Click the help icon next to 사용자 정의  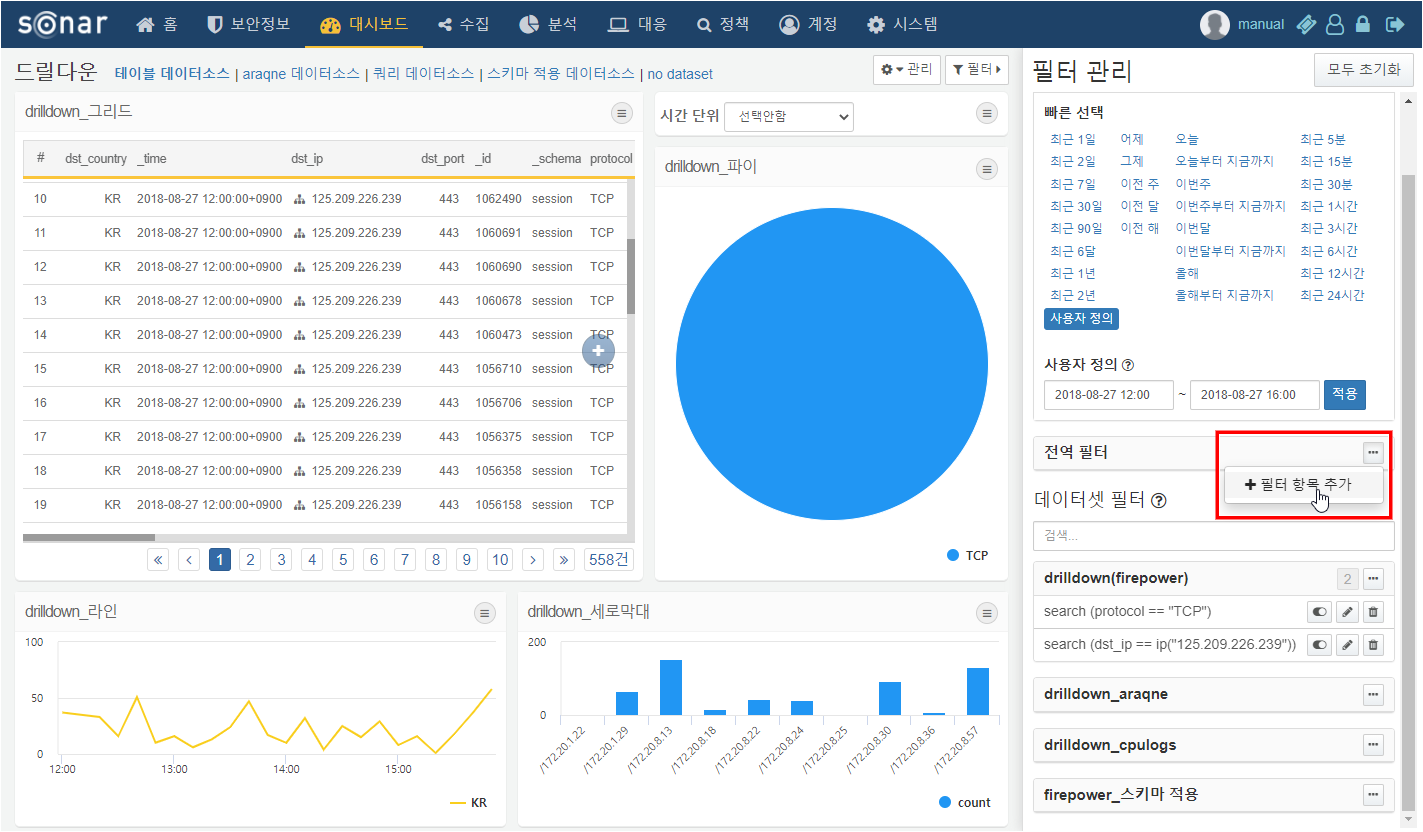tap(1128, 365)
